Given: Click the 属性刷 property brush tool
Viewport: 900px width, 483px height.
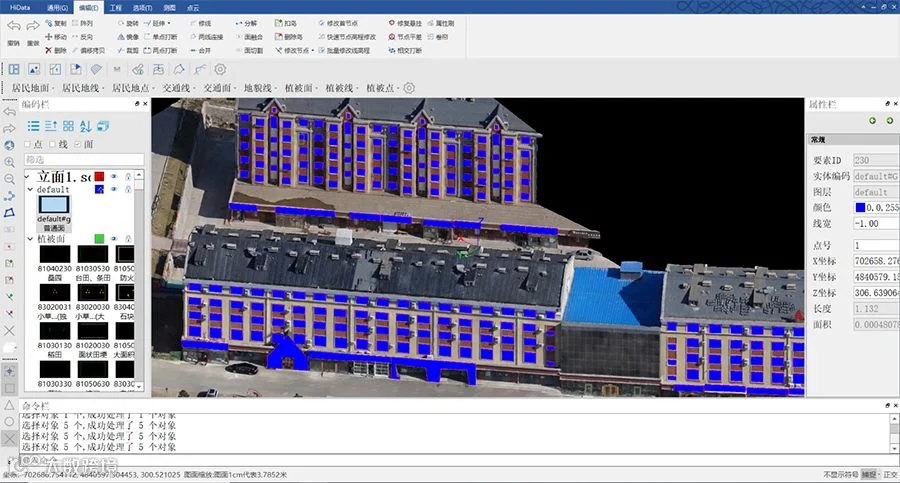Looking at the screenshot, I should click(x=441, y=24).
